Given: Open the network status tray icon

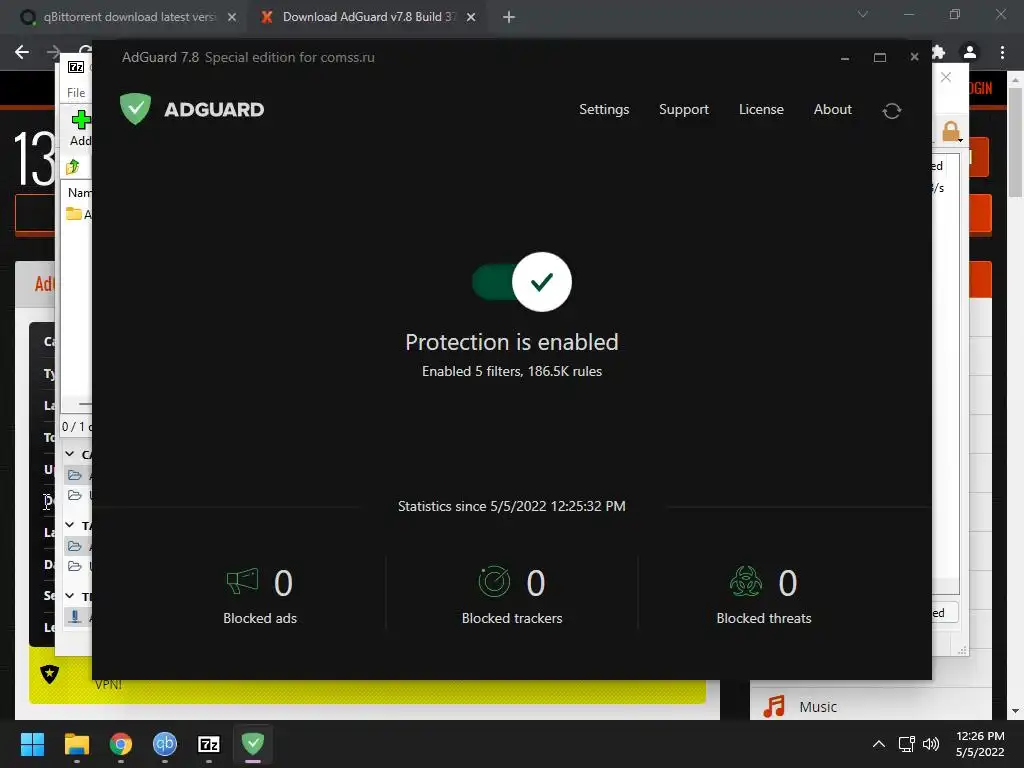Looking at the screenshot, I should tap(906, 744).
